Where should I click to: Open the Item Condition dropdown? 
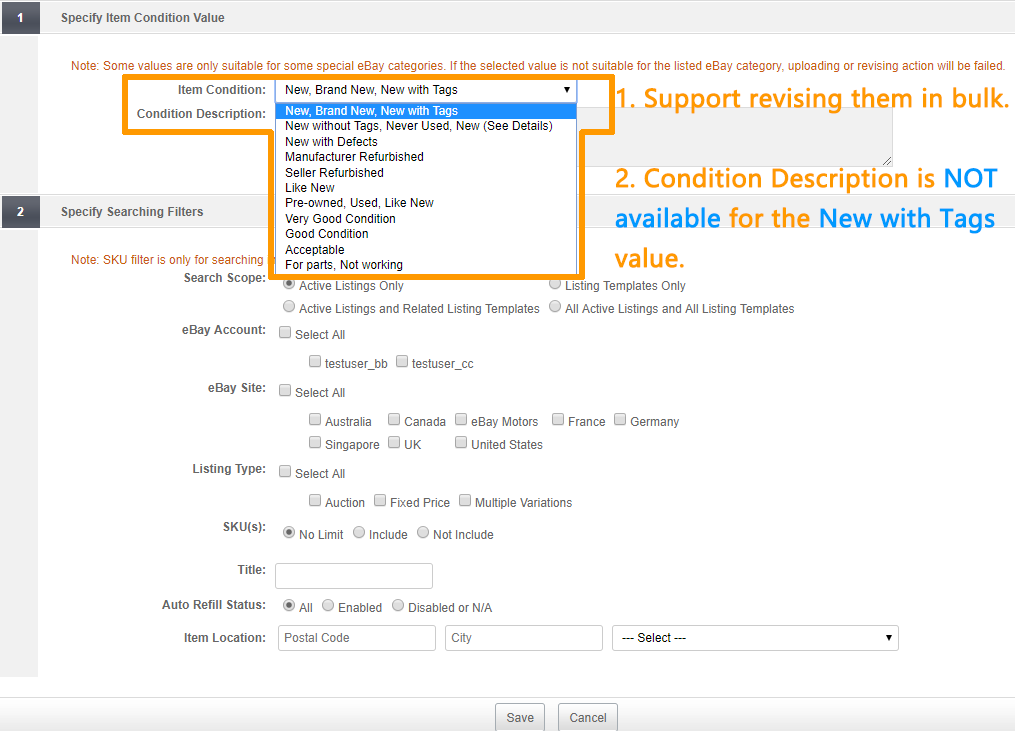tap(426, 90)
